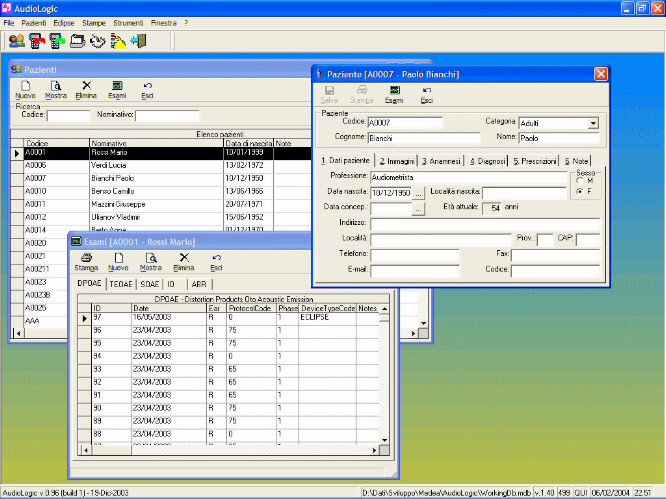Switch to the ABR exam tab
The height and width of the screenshot is (499, 666).
tap(199, 284)
